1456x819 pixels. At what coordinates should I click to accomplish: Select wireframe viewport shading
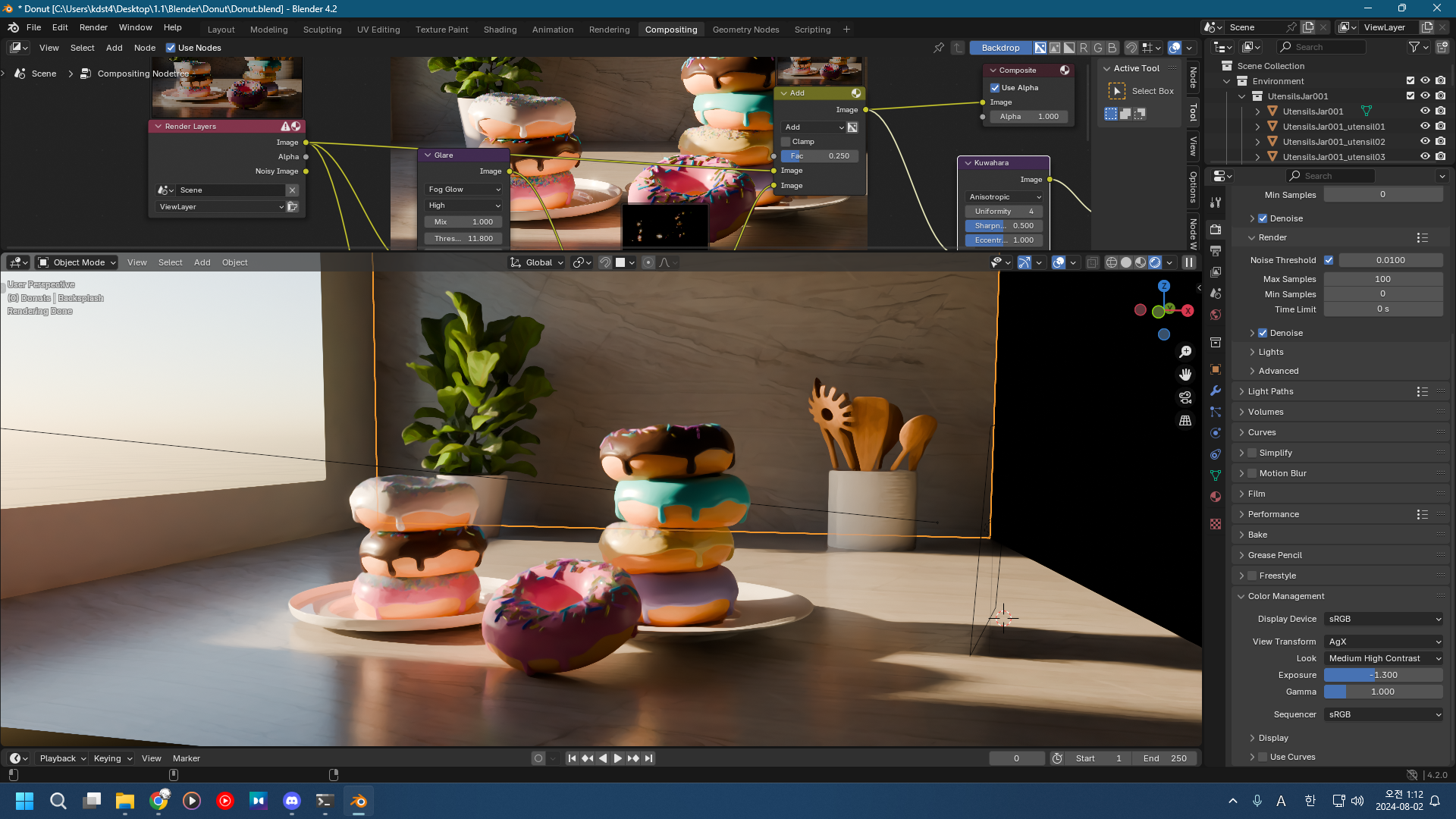pyautogui.click(x=1112, y=262)
